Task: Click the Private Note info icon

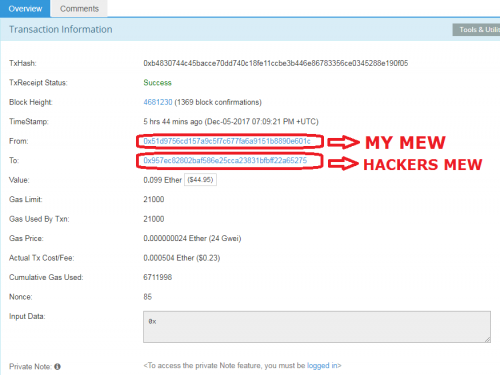Action: point(57,367)
